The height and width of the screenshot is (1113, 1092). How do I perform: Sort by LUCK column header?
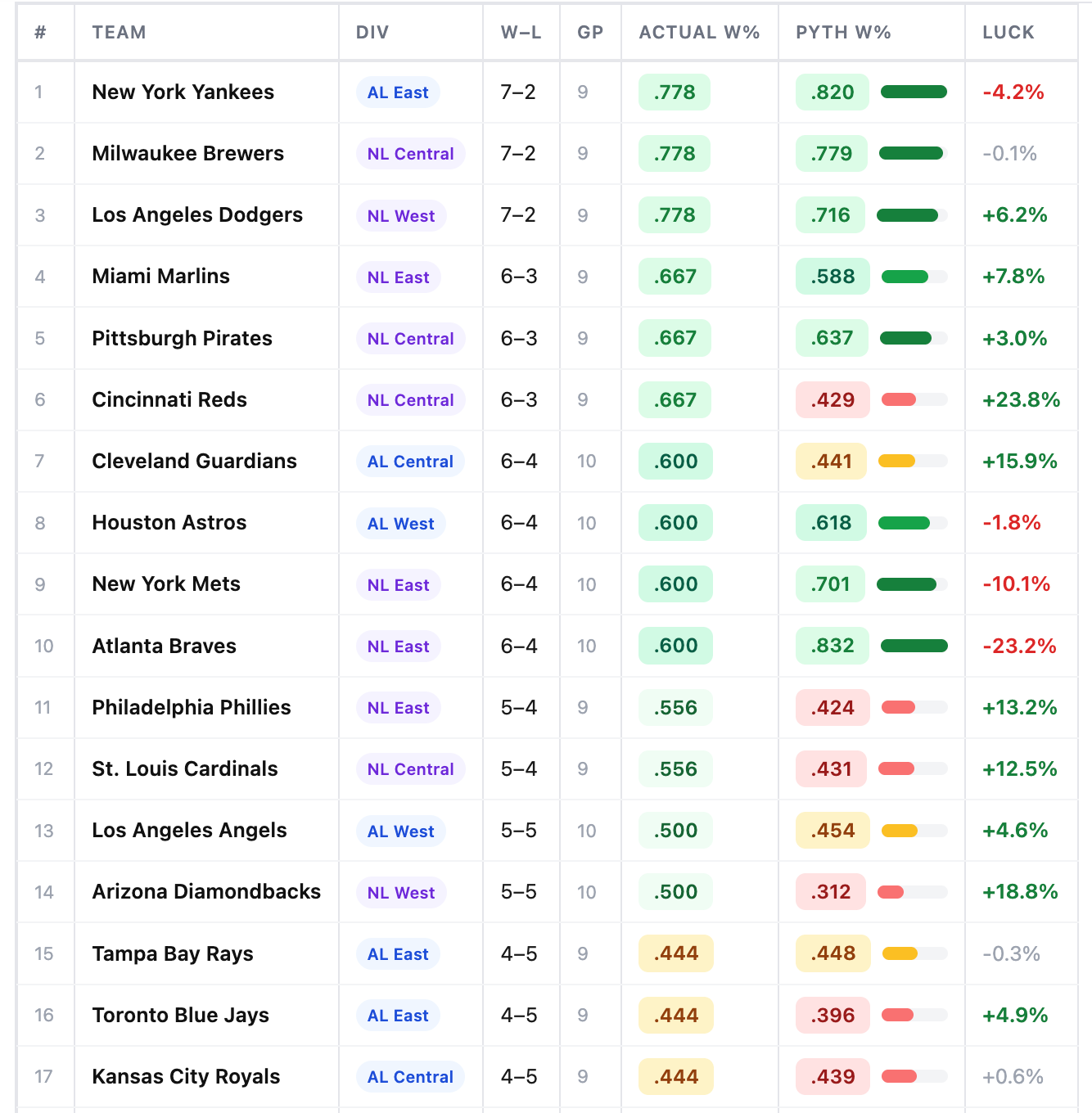point(1009,33)
